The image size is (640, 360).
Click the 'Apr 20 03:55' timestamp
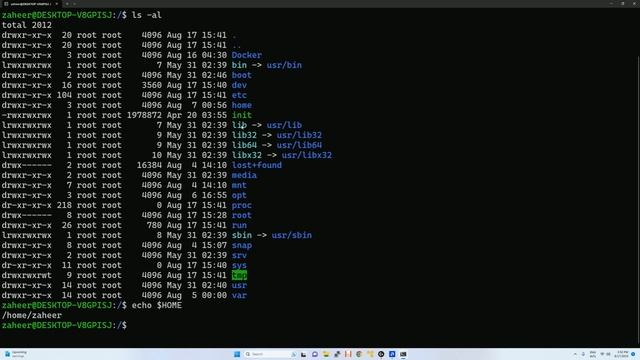(197, 115)
